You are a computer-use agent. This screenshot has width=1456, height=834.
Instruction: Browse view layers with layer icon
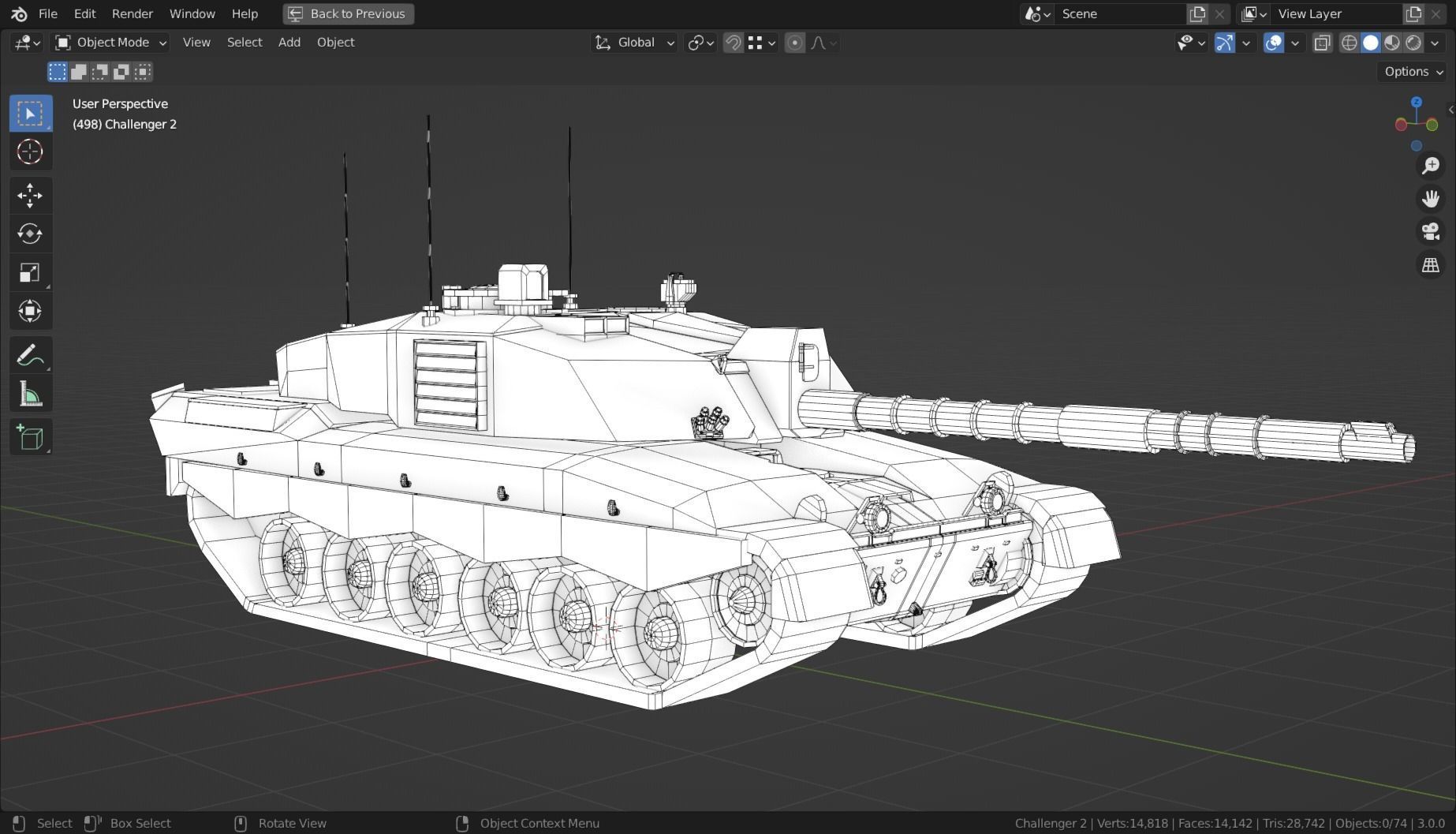point(1254,13)
